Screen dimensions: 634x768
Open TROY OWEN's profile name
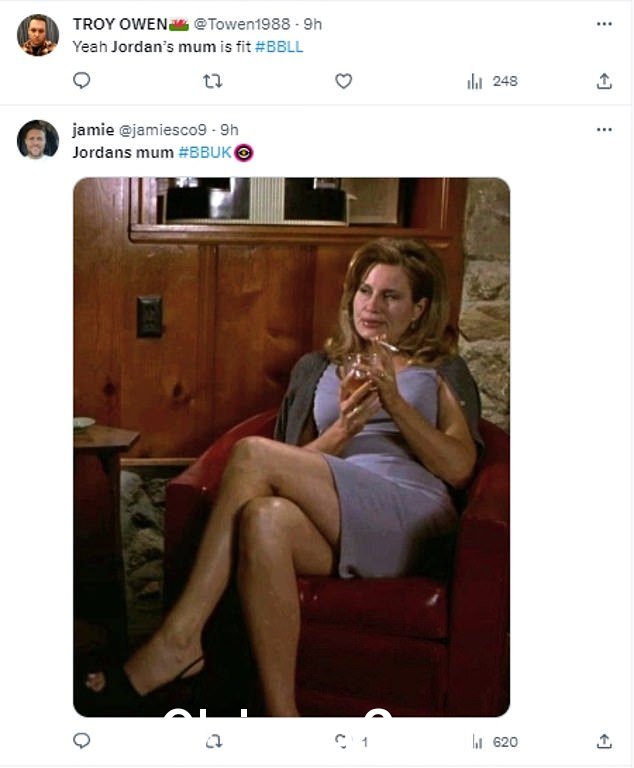point(120,24)
